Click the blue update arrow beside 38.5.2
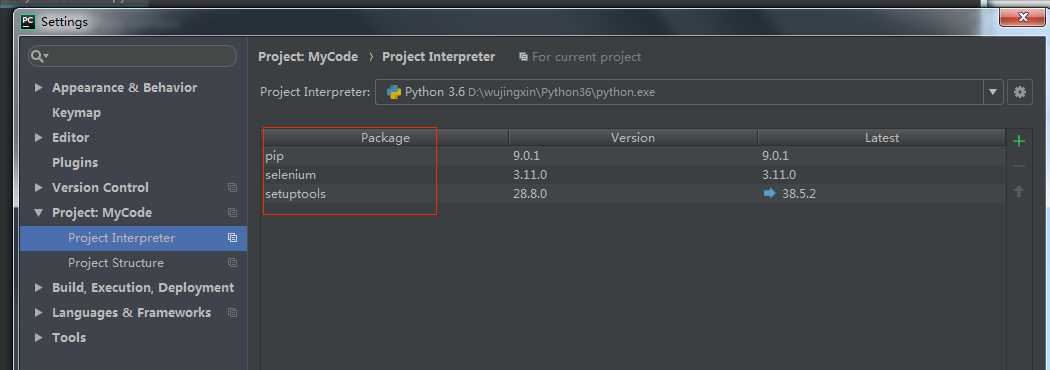This screenshot has width=1050, height=370. pyautogui.click(x=769, y=193)
